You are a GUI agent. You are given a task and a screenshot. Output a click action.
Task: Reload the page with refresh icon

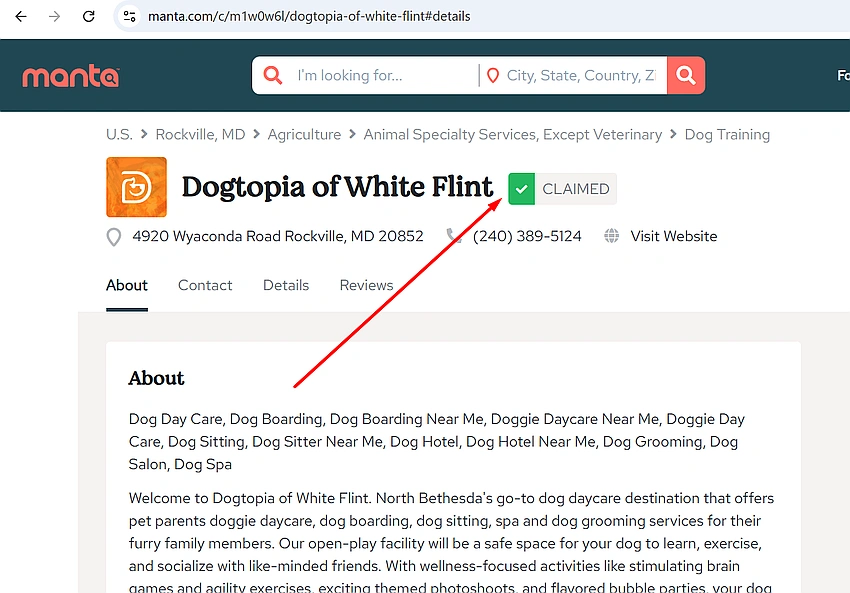coord(88,16)
